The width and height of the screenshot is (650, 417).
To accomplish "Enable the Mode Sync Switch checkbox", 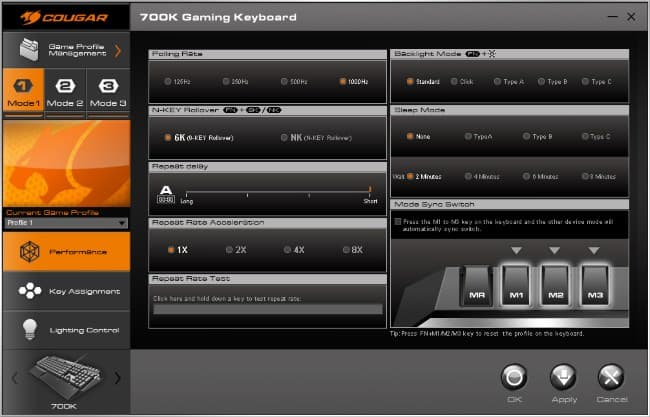I will [398, 222].
